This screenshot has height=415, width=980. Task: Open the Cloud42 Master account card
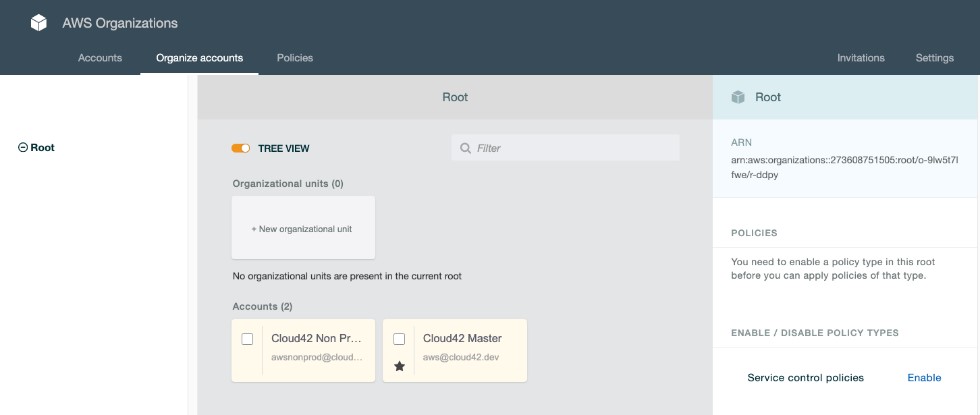coord(455,351)
